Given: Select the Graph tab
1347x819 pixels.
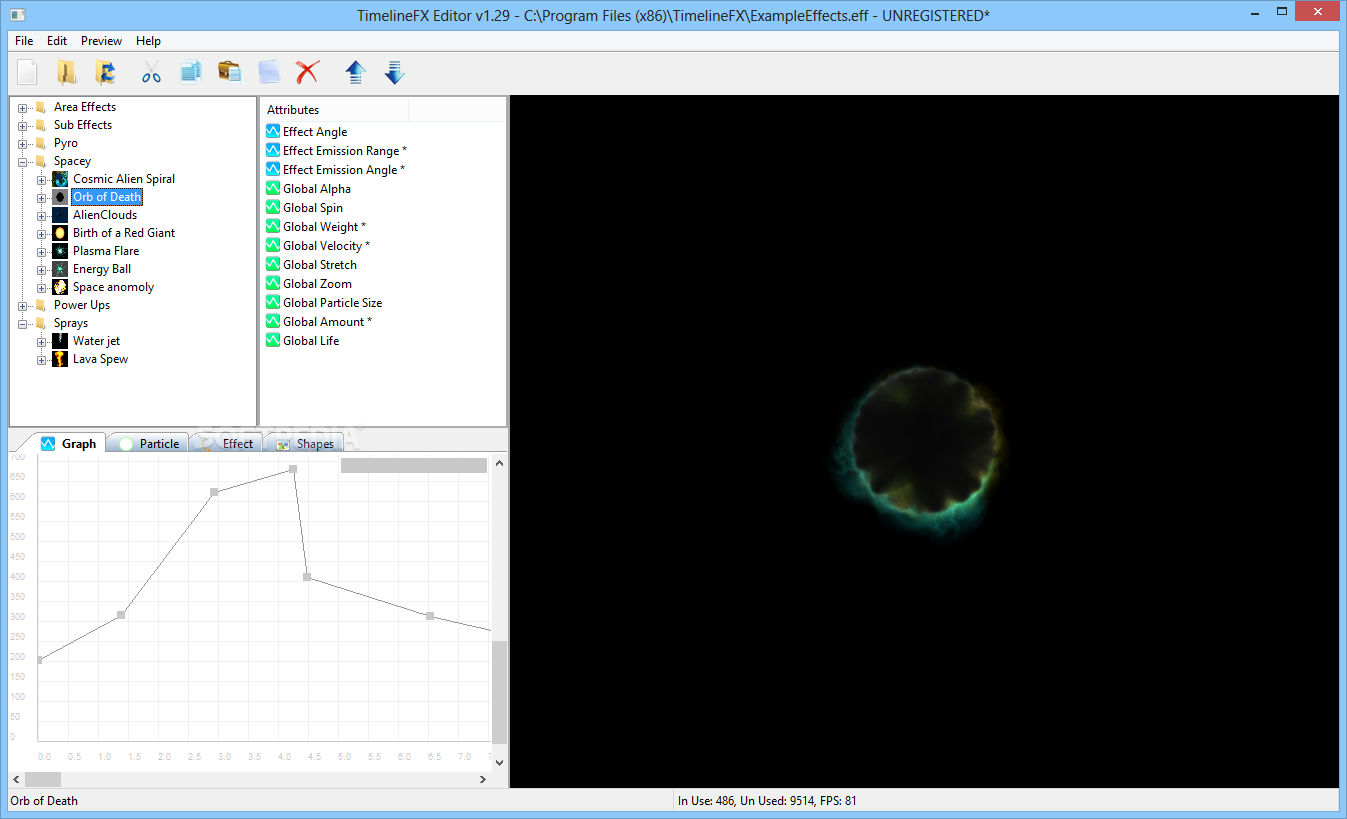Looking at the screenshot, I should coord(70,443).
